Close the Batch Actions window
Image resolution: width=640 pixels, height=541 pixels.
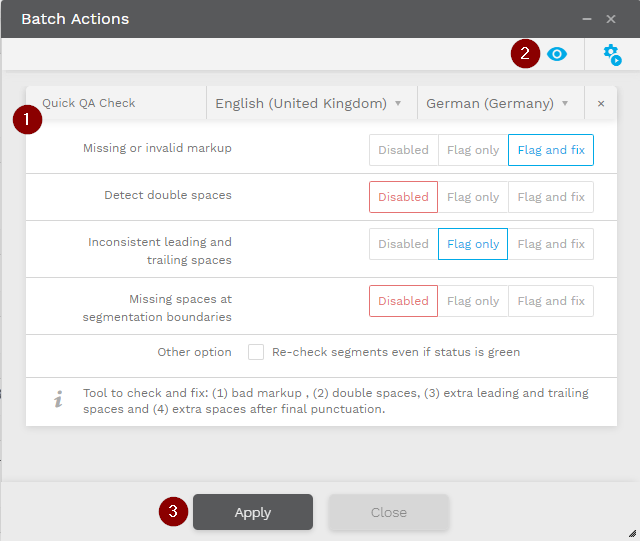611,19
